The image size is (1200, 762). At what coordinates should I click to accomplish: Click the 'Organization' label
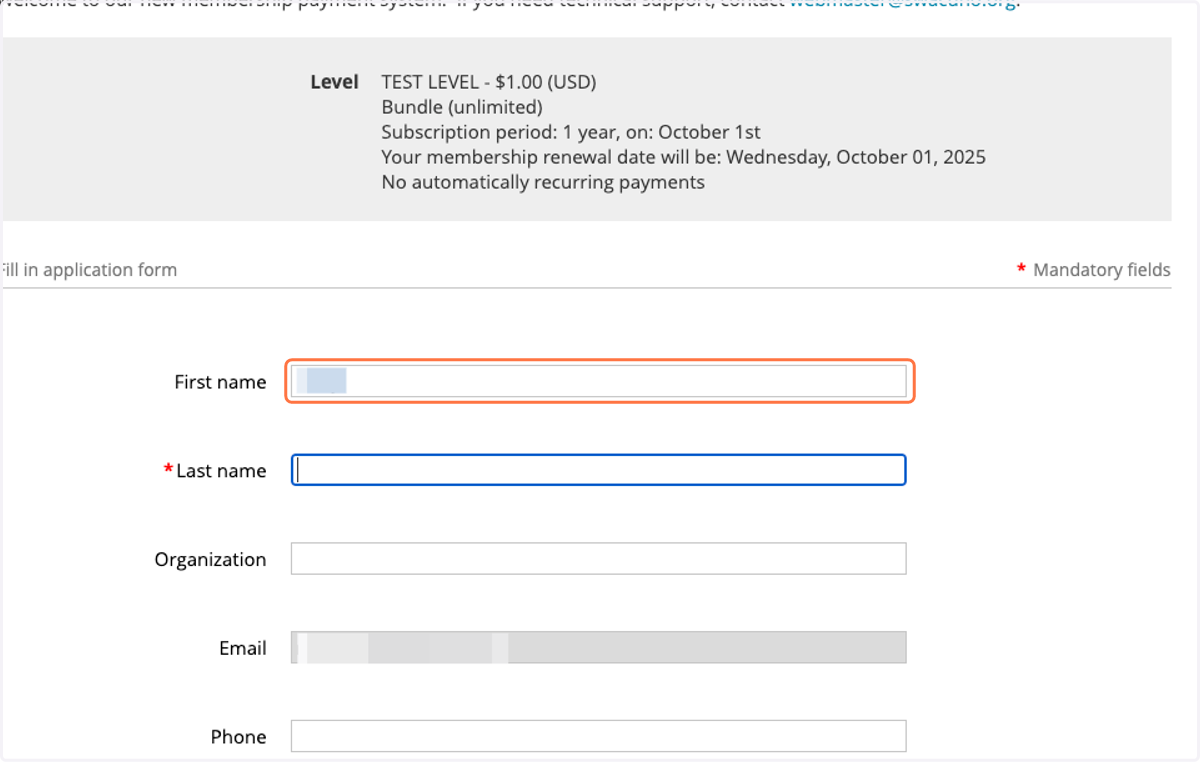(x=210, y=560)
